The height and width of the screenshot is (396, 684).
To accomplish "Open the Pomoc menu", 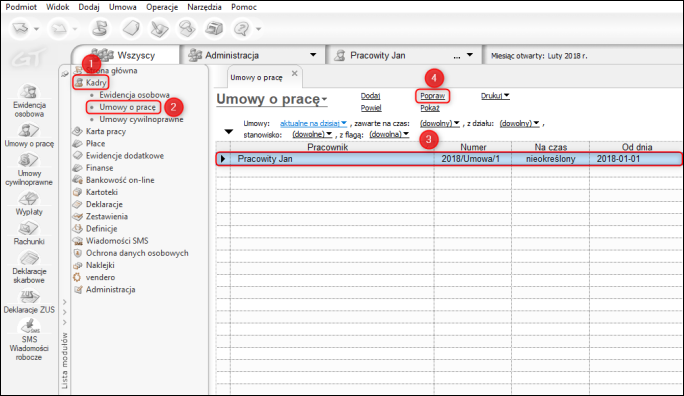I will pyautogui.click(x=244, y=7).
